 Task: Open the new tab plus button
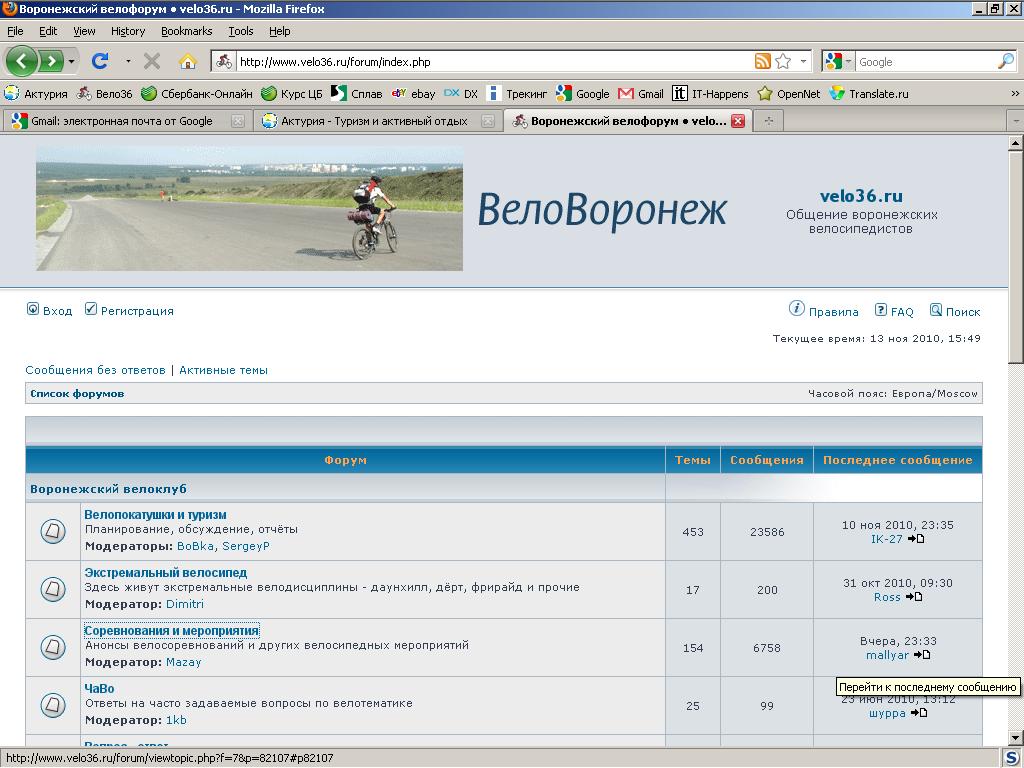[768, 121]
